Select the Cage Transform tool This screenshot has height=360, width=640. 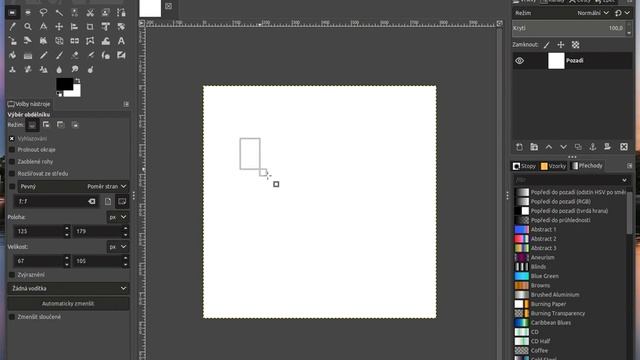click(x=90, y=41)
